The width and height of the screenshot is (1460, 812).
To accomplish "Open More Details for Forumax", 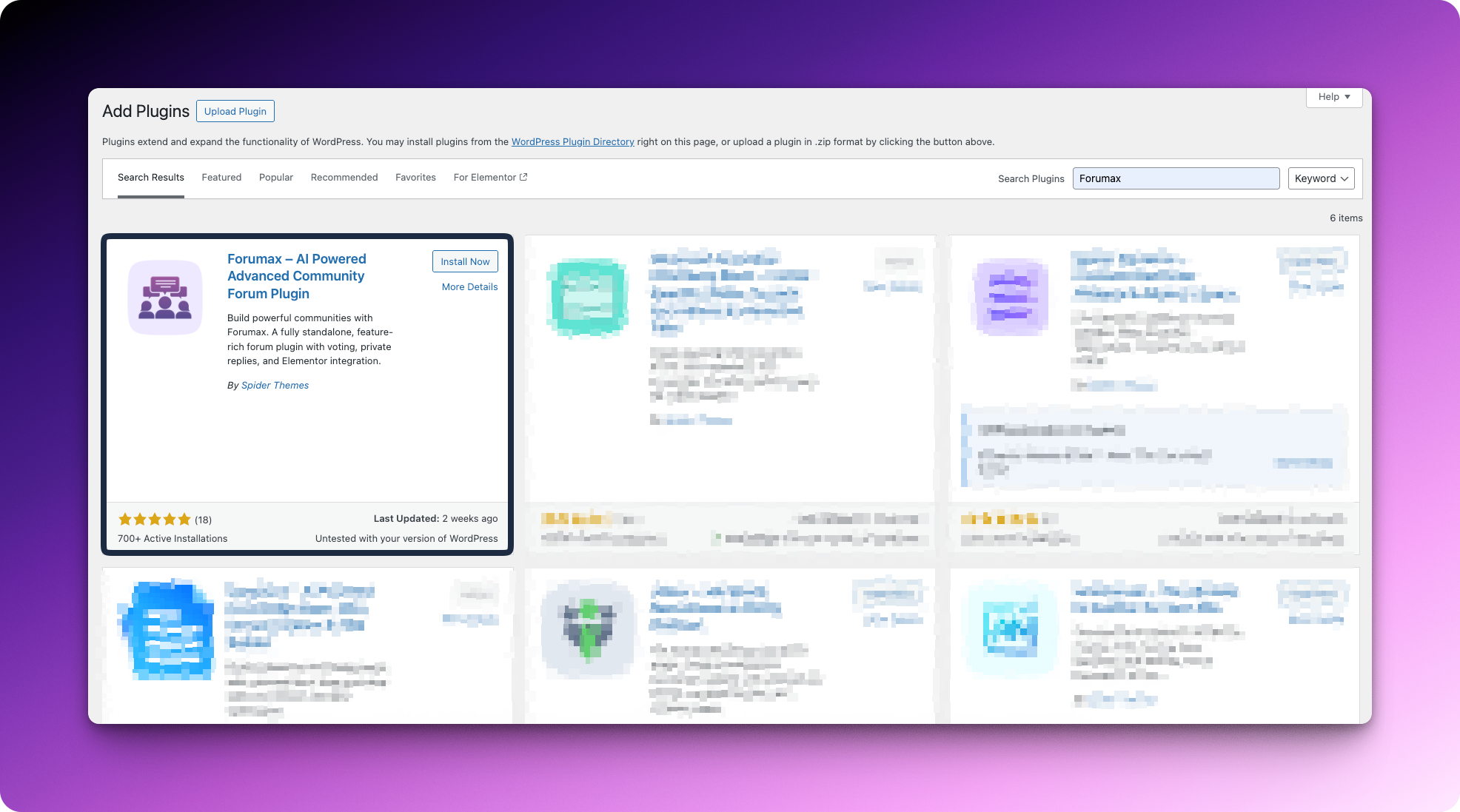I will 469,286.
